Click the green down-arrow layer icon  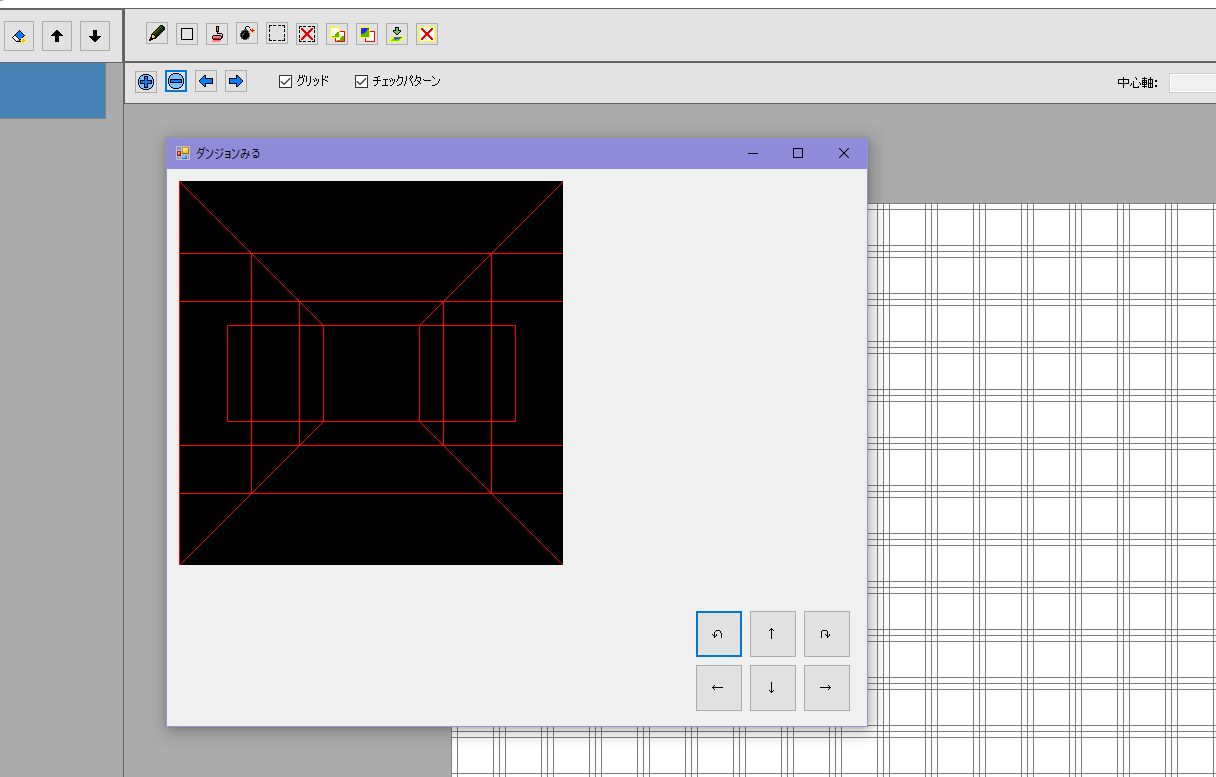[x=397, y=34]
